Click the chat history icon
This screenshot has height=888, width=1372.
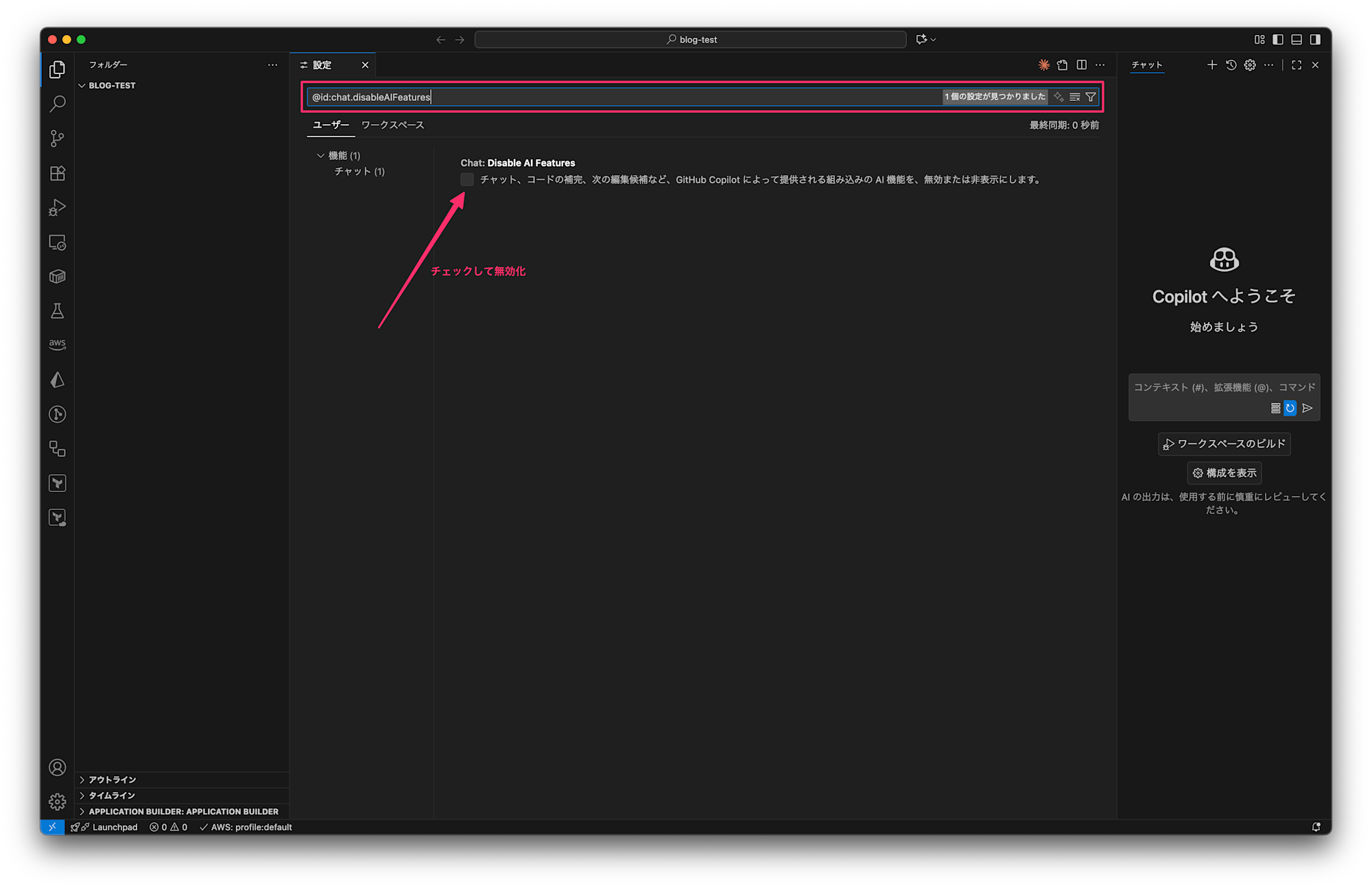click(x=1231, y=65)
